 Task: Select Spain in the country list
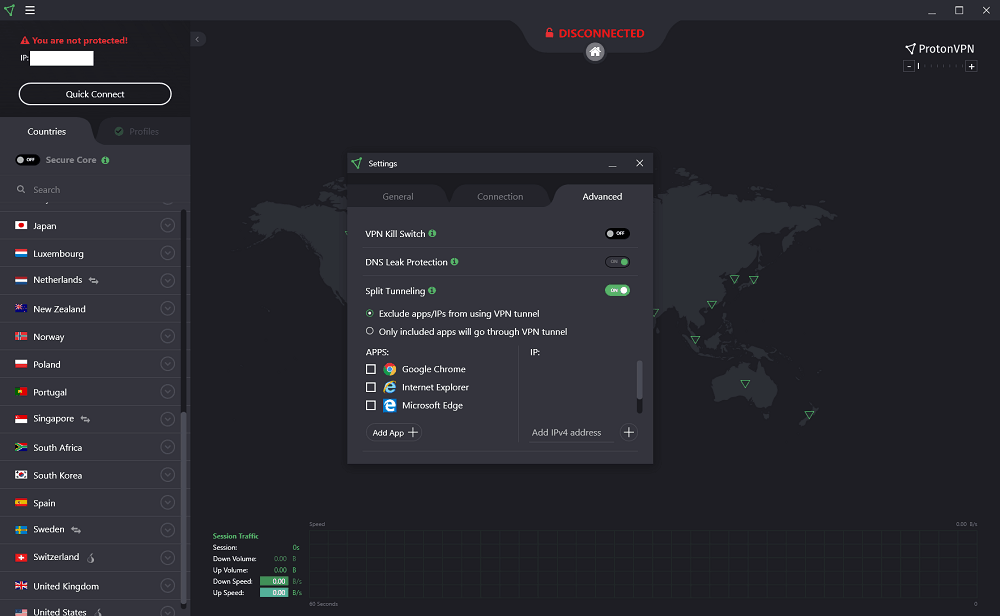(x=91, y=502)
